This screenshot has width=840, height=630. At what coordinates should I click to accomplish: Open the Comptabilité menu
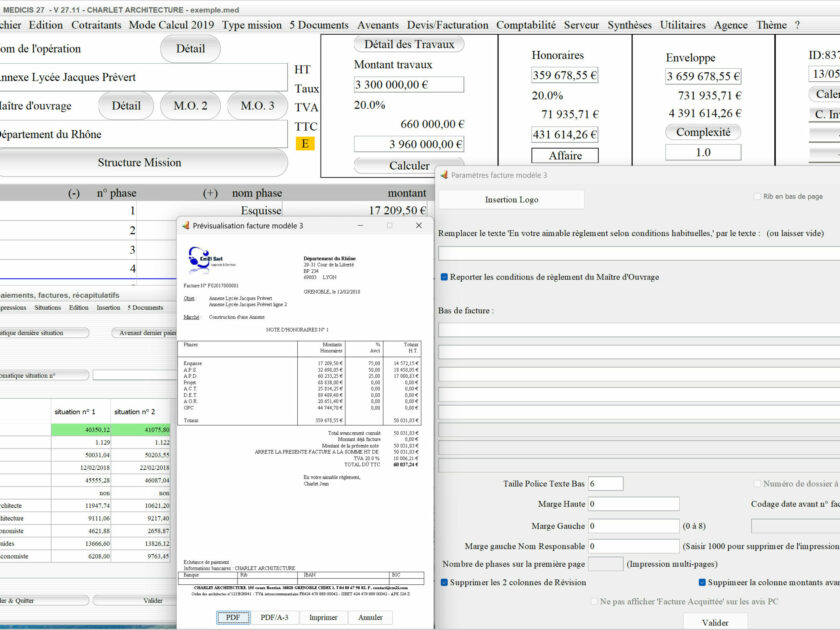coord(526,25)
